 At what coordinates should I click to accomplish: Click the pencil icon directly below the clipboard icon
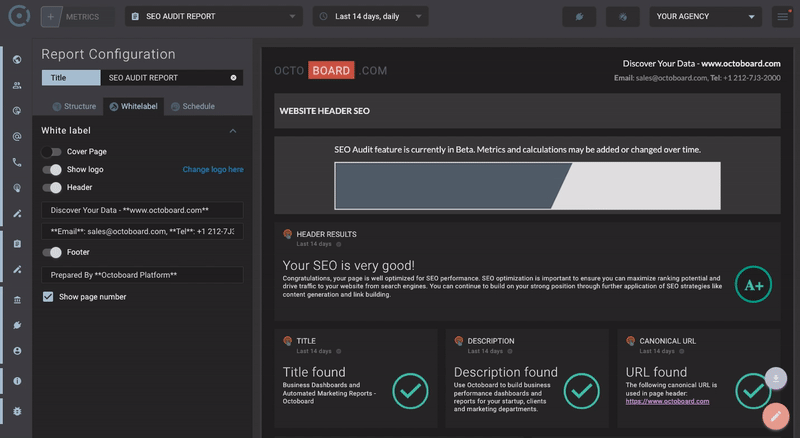[17, 270]
